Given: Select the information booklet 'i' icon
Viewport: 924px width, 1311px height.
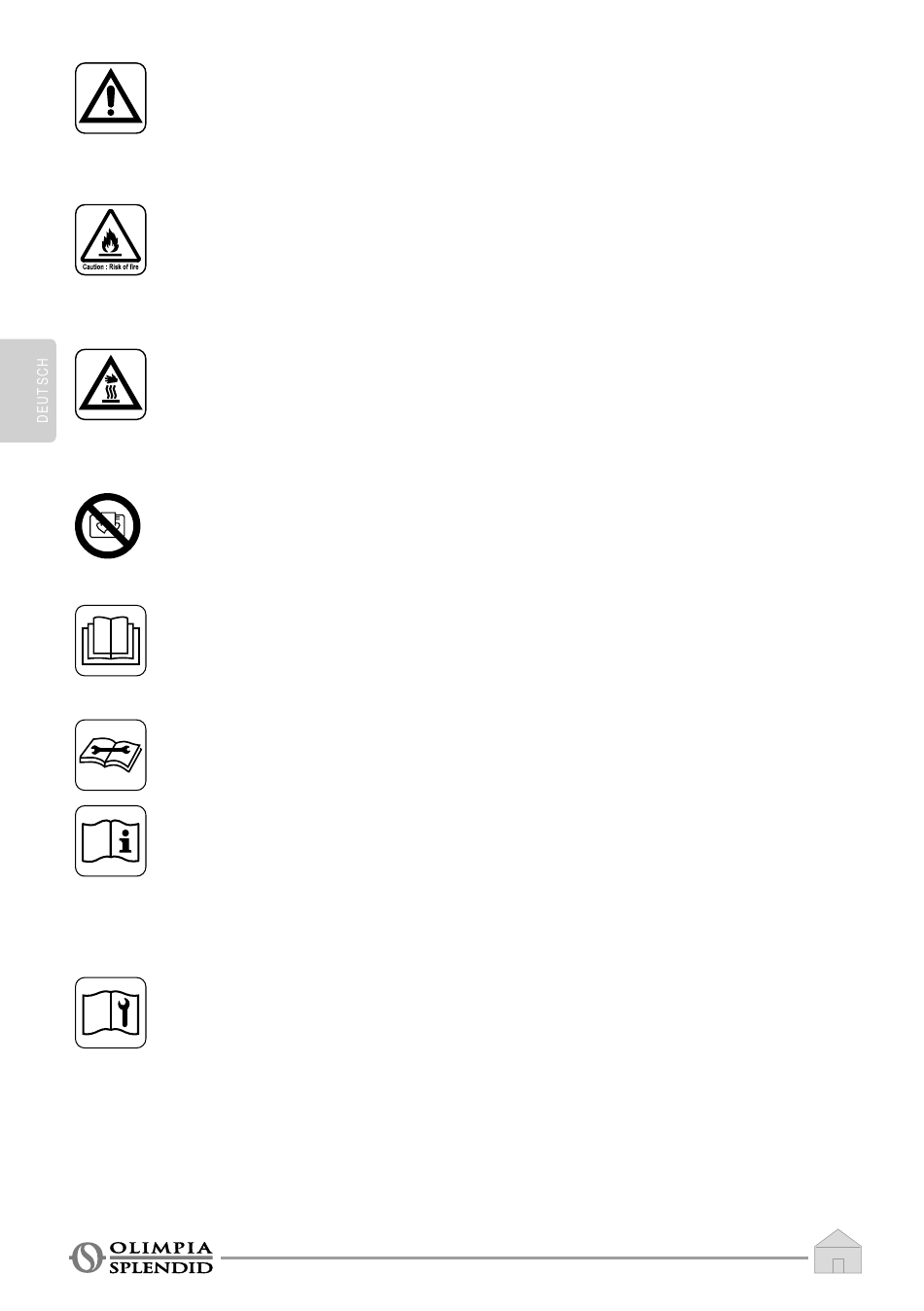Looking at the screenshot, I should pyautogui.click(x=111, y=840).
